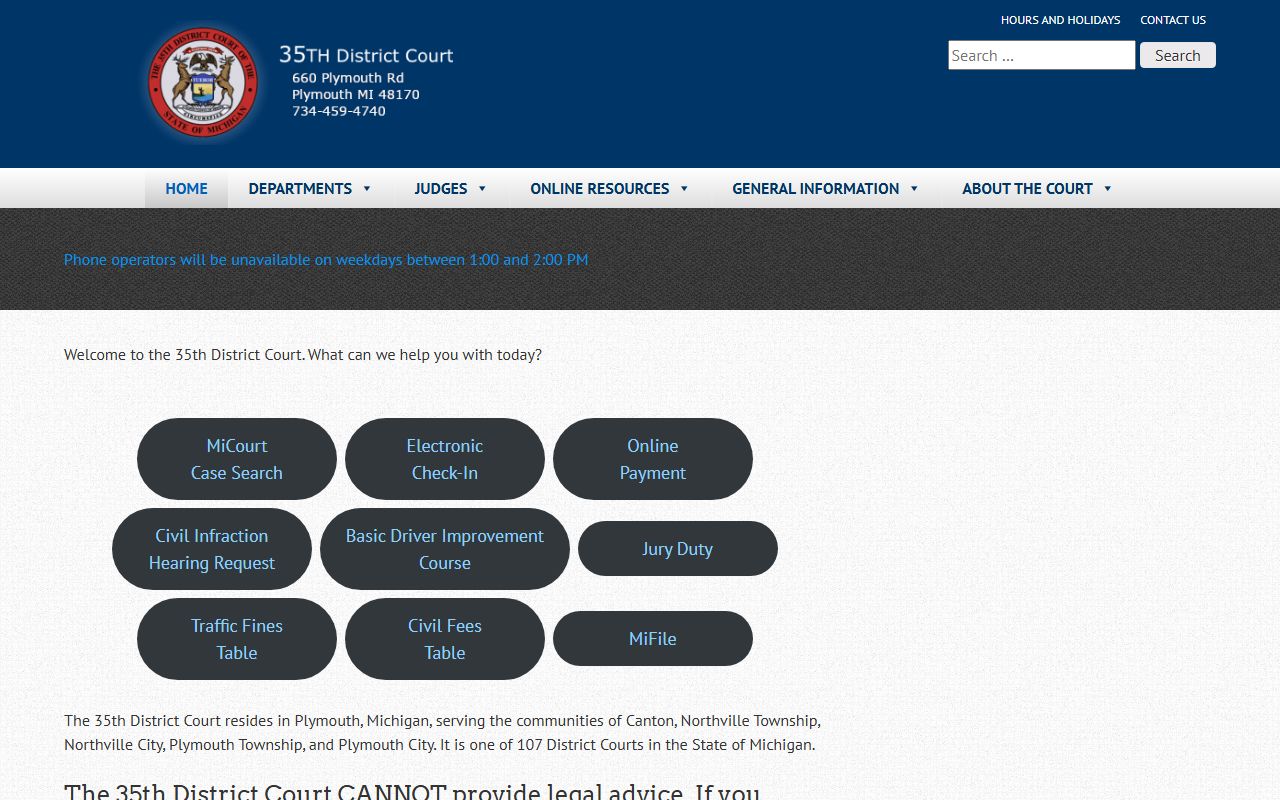Open Electronic Check-In
This screenshot has width=1280, height=800.
(445, 459)
